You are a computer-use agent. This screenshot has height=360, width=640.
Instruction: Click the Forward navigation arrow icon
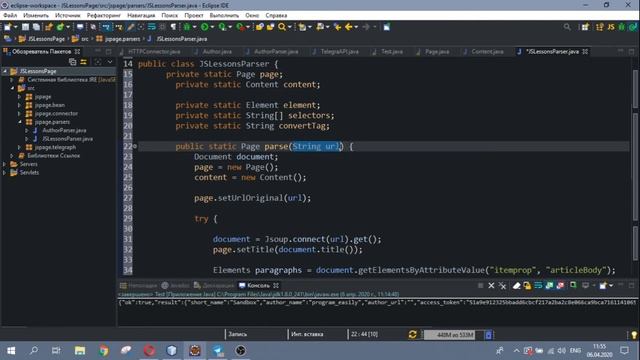pyautogui.click(x=366, y=27)
